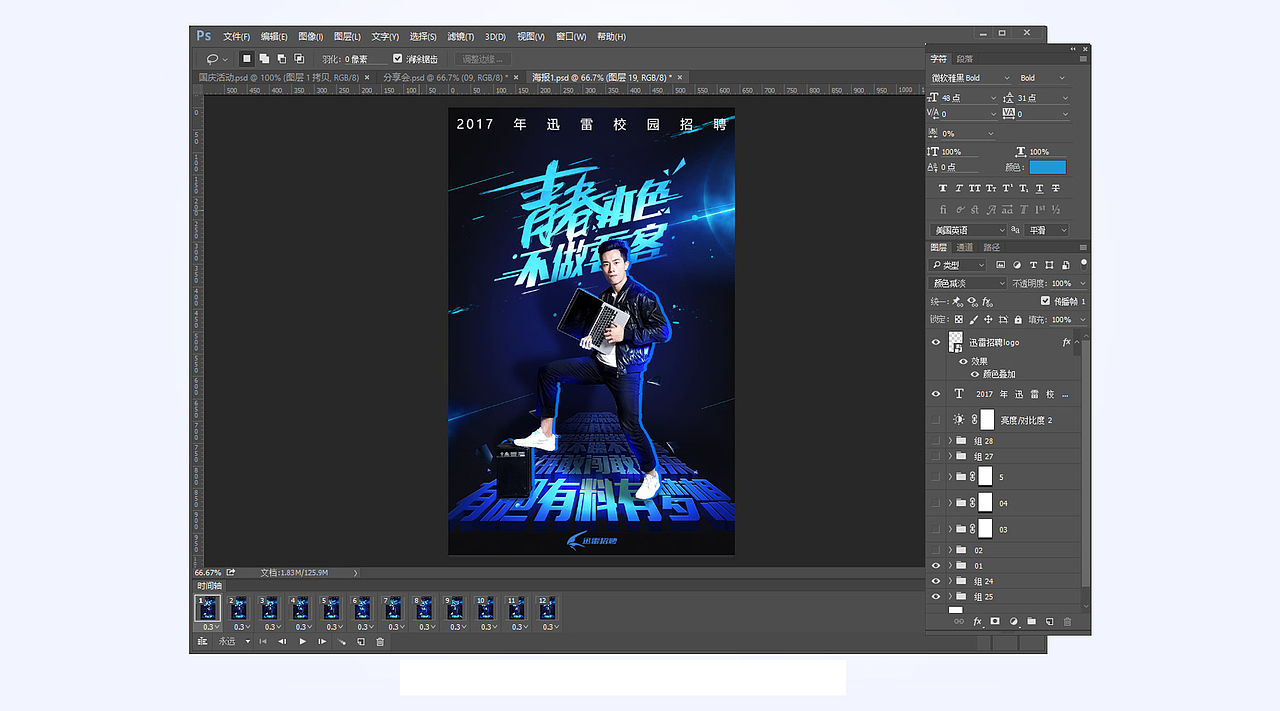Go to the first frame of the animation
The height and width of the screenshot is (711, 1280).
(263, 642)
